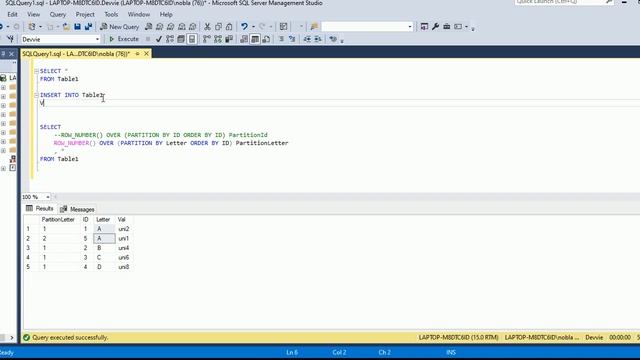This screenshot has height=360, width=640.
Task: Run the query with Execute
Action: pyautogui.click(x=124, y=39)
